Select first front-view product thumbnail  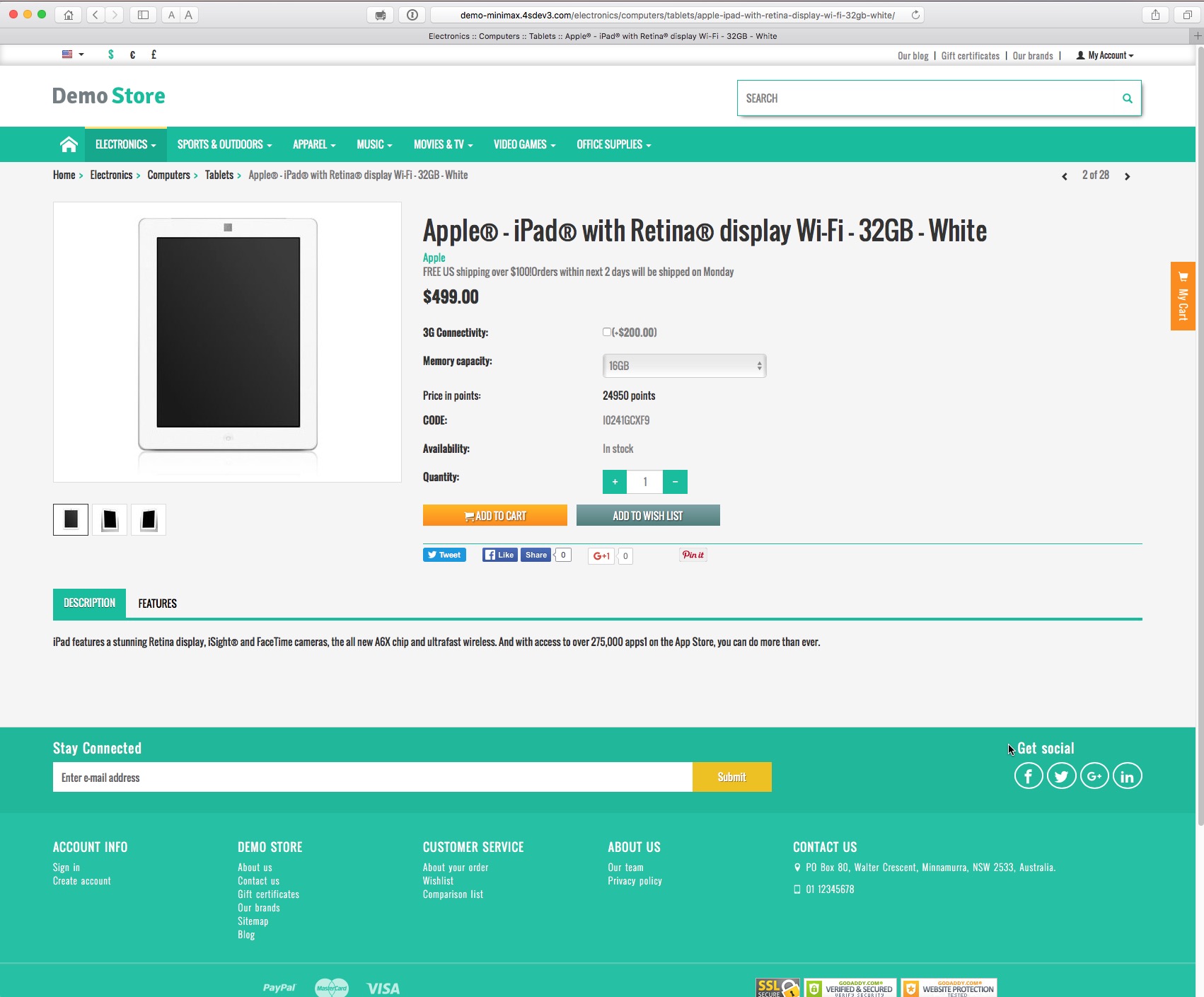(x=71, y=519)
